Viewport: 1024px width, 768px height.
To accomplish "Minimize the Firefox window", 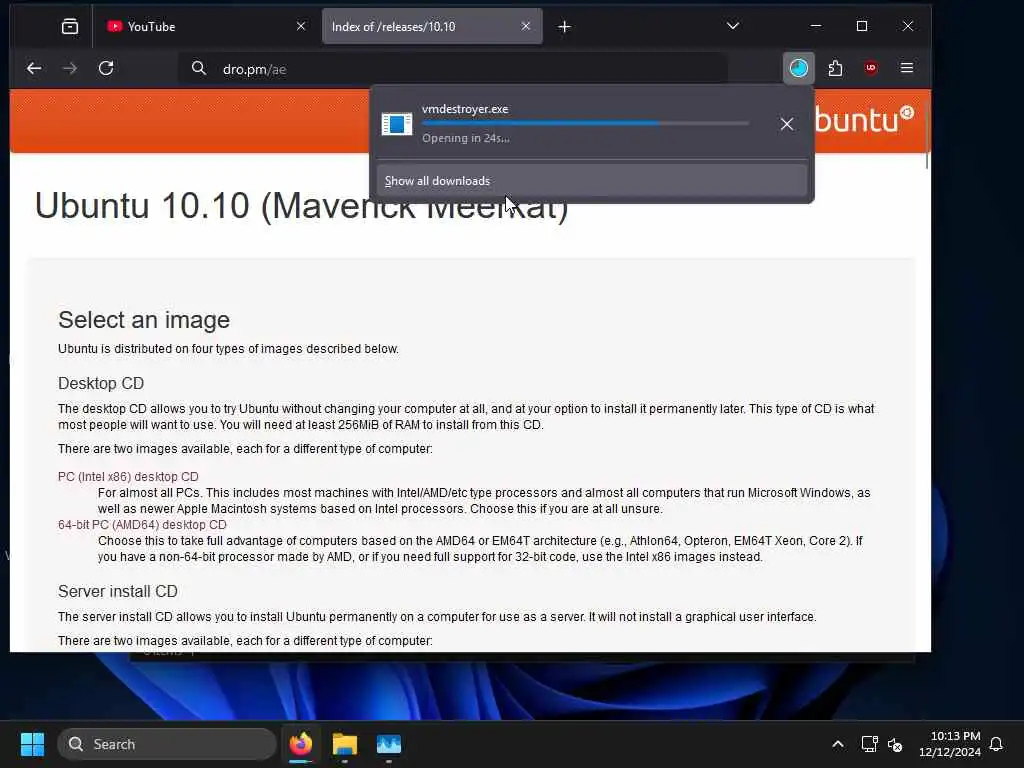I will point(816,26).
